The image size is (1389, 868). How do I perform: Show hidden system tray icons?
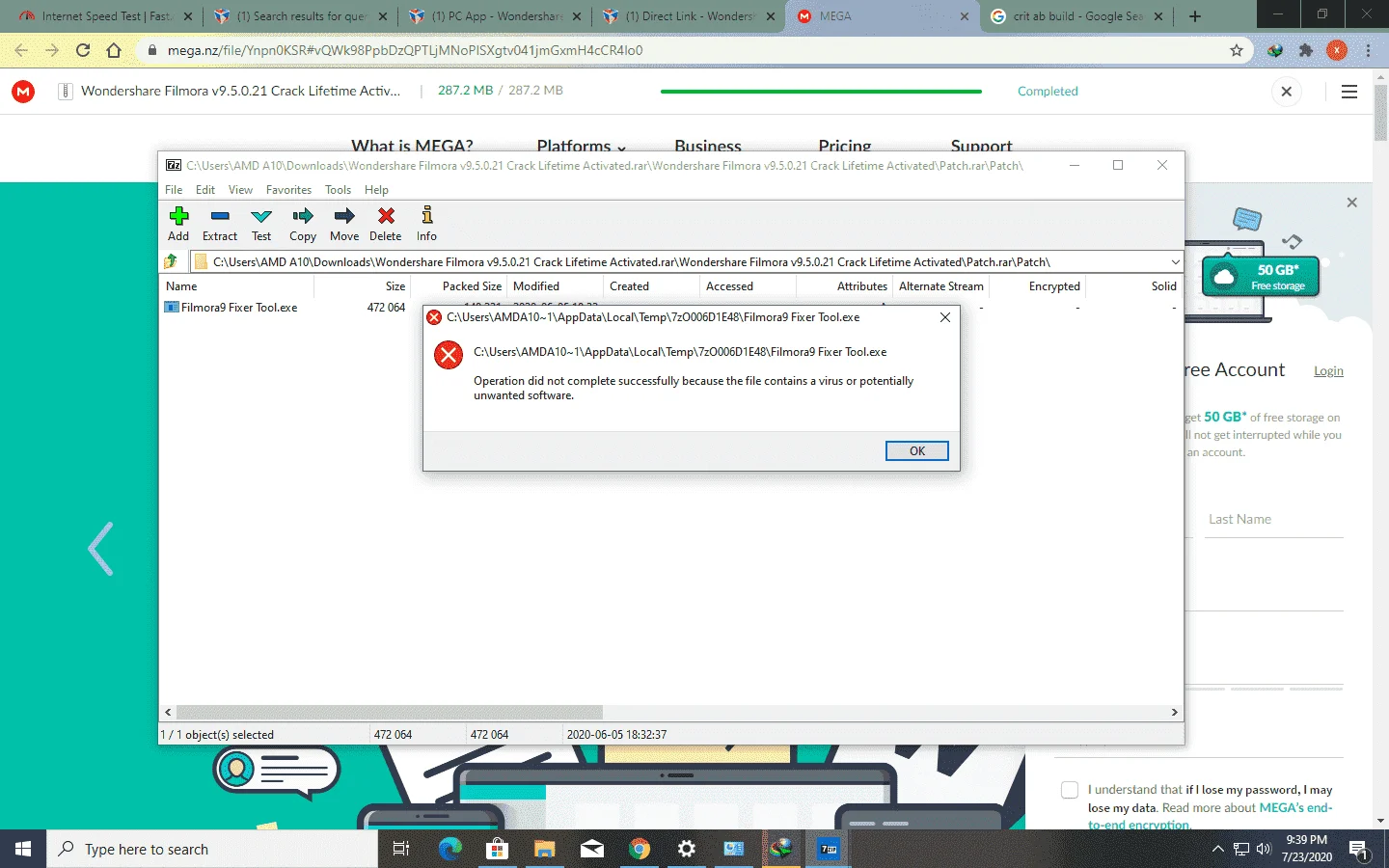tap(1217, 849)
